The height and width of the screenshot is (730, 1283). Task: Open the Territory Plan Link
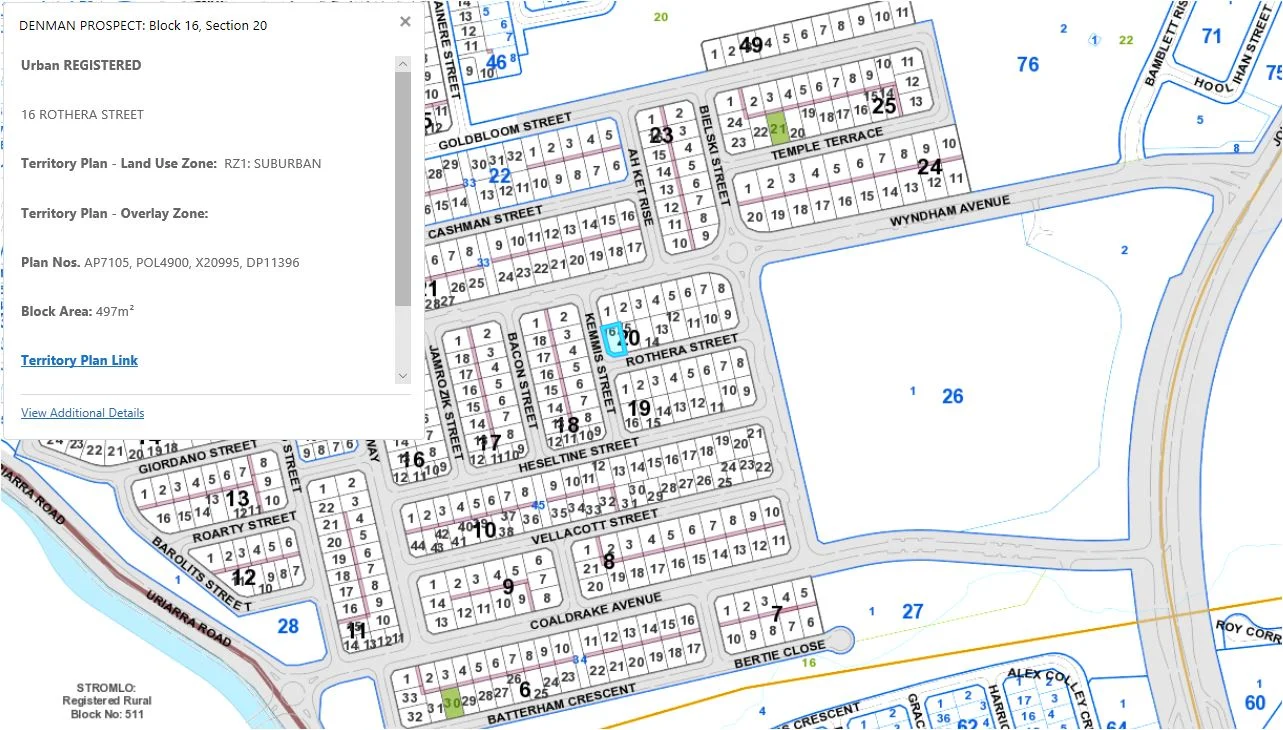(79, 360)
